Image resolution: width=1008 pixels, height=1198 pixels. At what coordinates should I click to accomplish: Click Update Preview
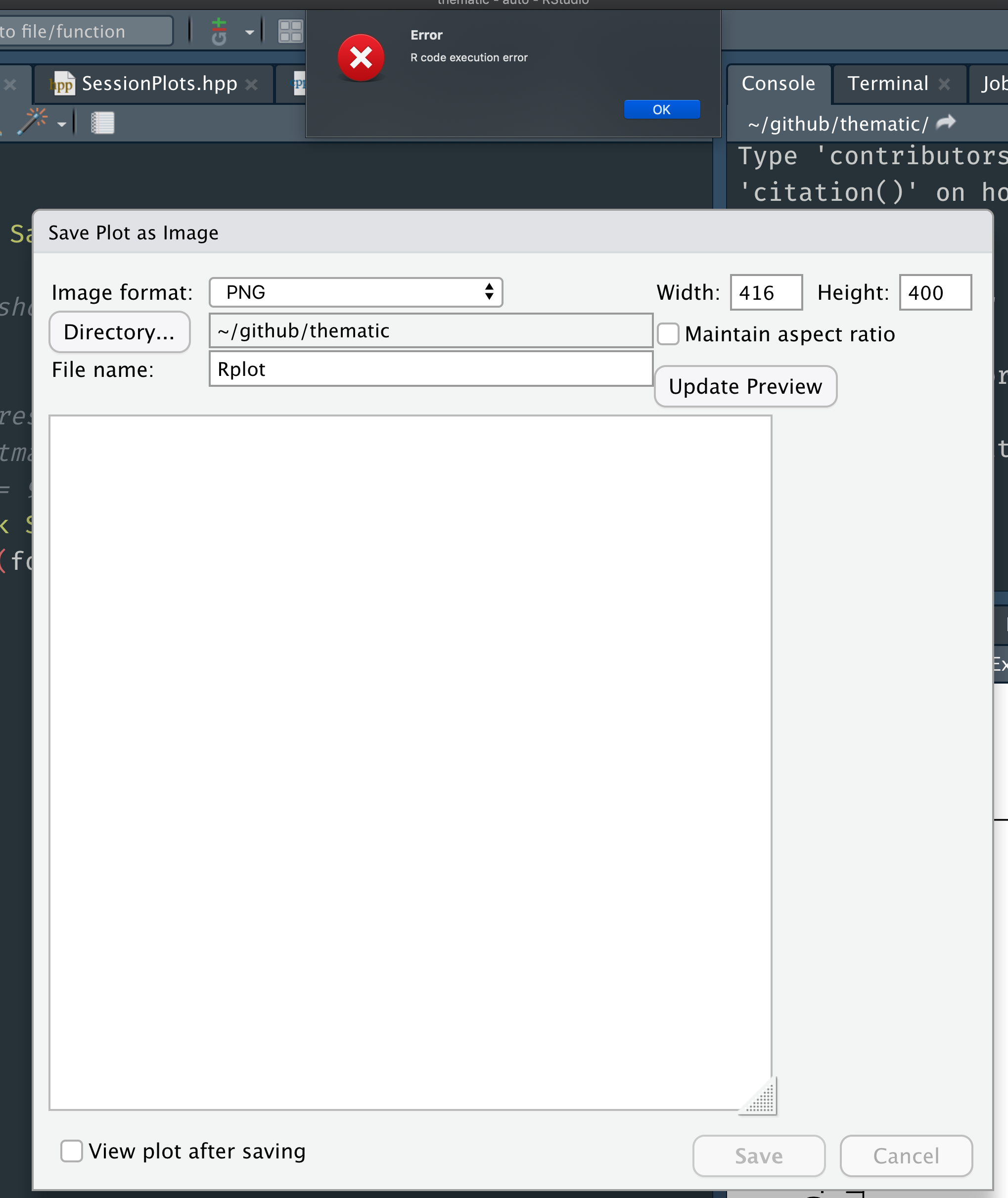coord(744,386)
